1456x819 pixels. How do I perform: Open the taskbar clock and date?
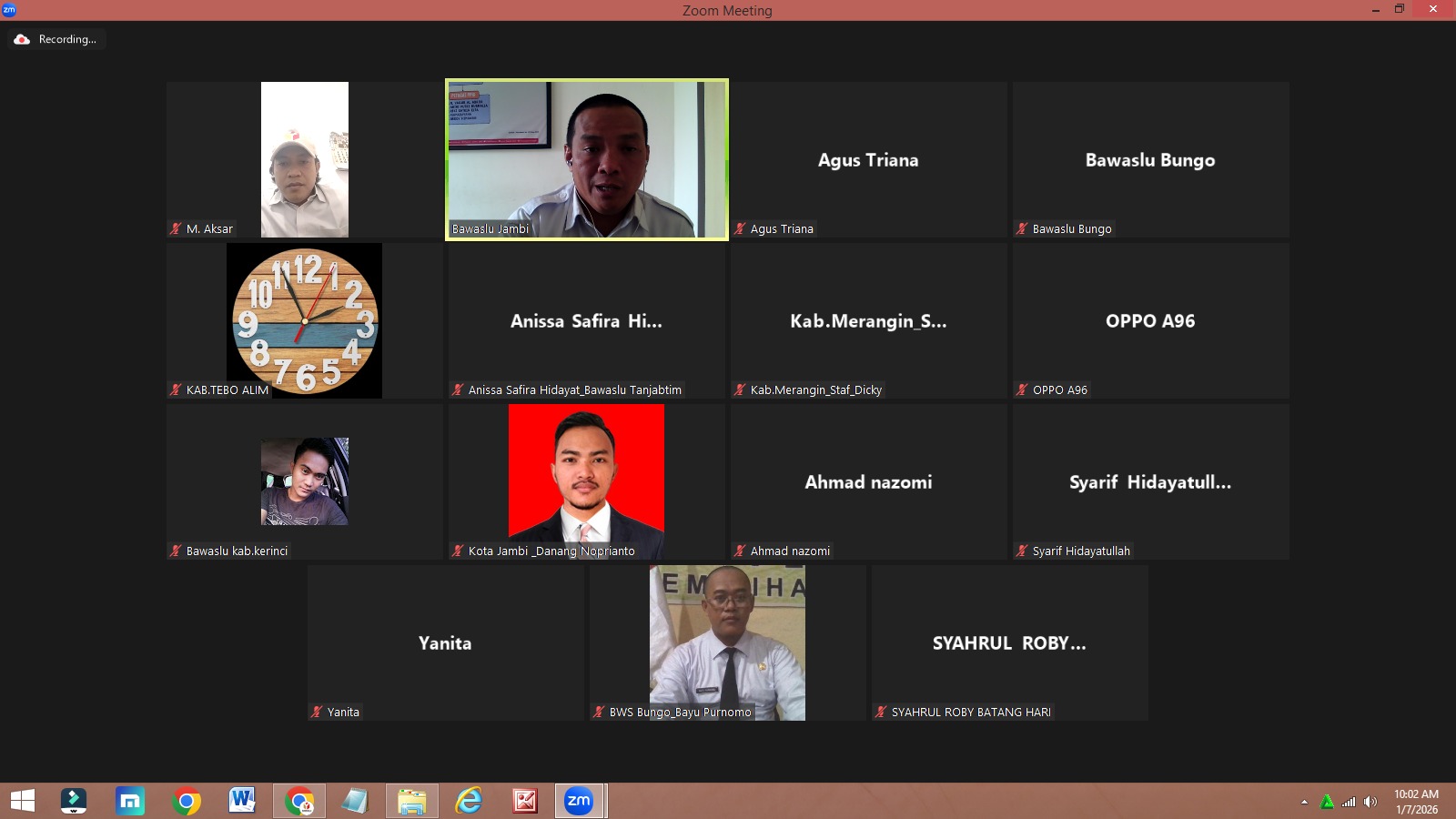(1416, 802)
